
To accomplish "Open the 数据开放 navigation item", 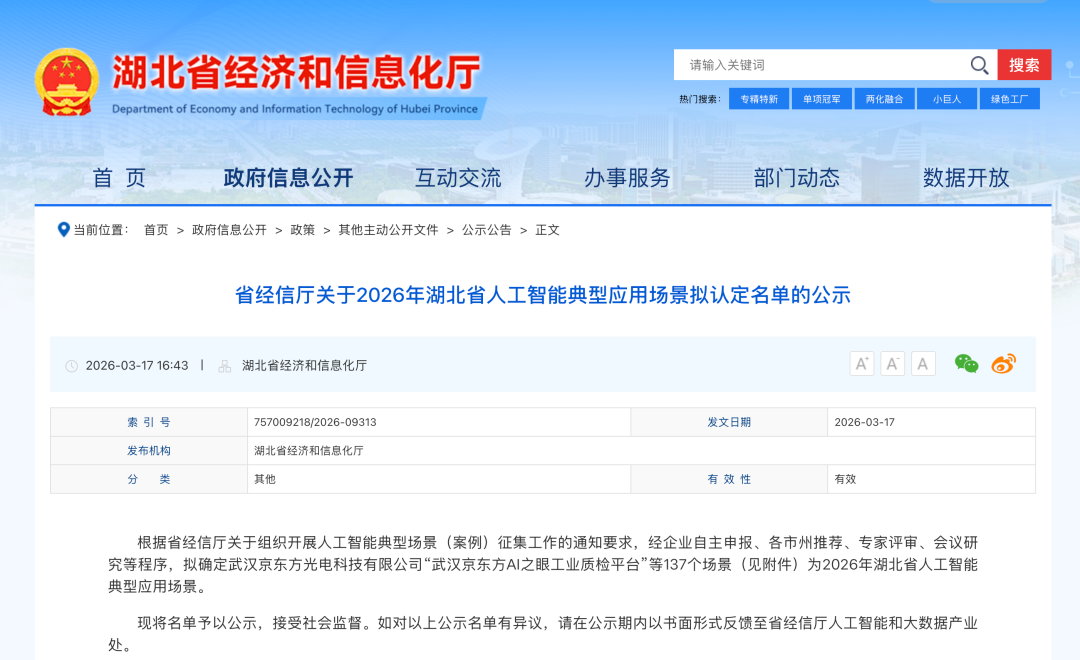I will pyautogui.click(x=966, y=178).
